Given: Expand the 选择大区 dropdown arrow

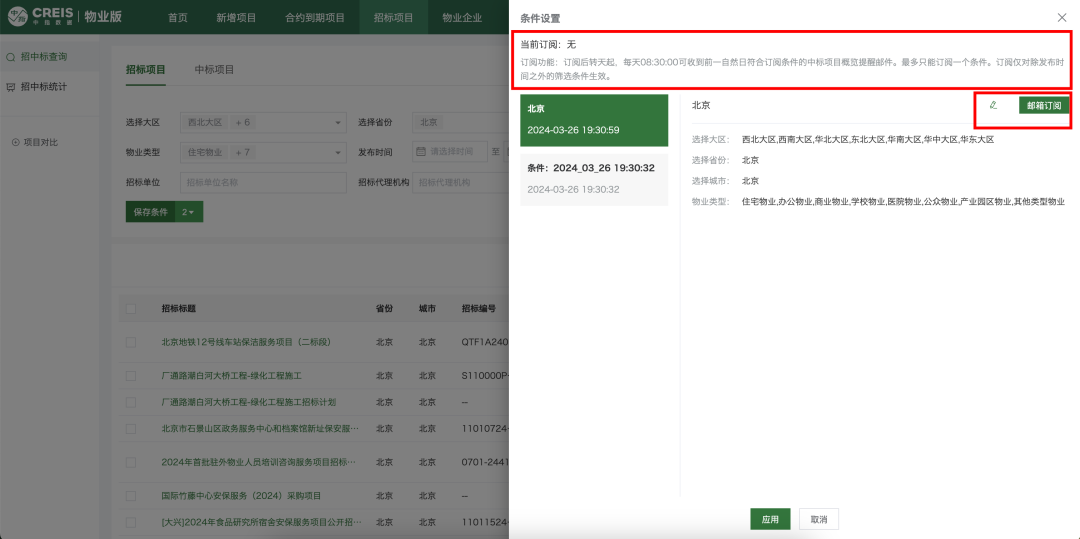Looking at the screenshot, I should click(339, 123).
